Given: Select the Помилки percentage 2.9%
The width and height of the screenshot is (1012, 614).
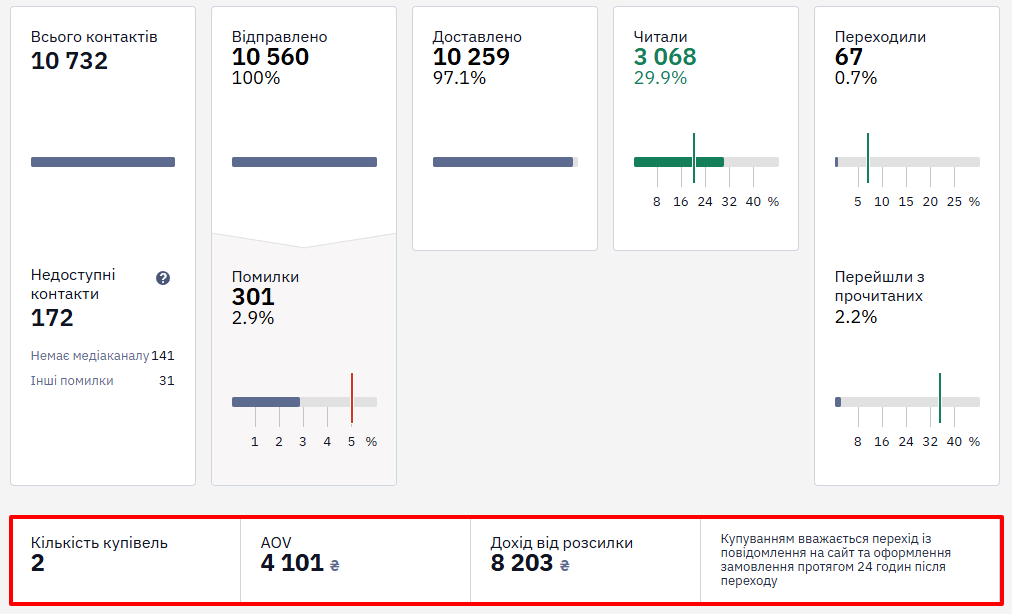Looking at the screenshot, I should pos(253,318).
